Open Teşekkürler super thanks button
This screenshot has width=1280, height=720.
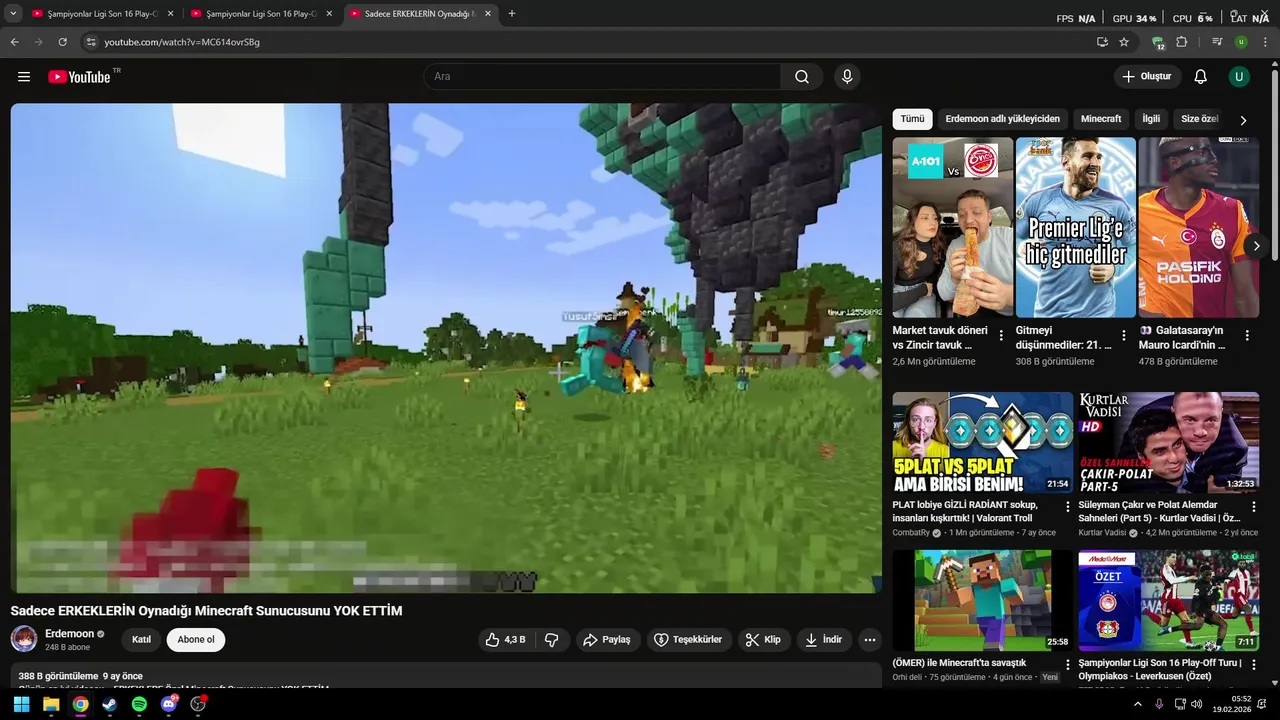[688, 640]
